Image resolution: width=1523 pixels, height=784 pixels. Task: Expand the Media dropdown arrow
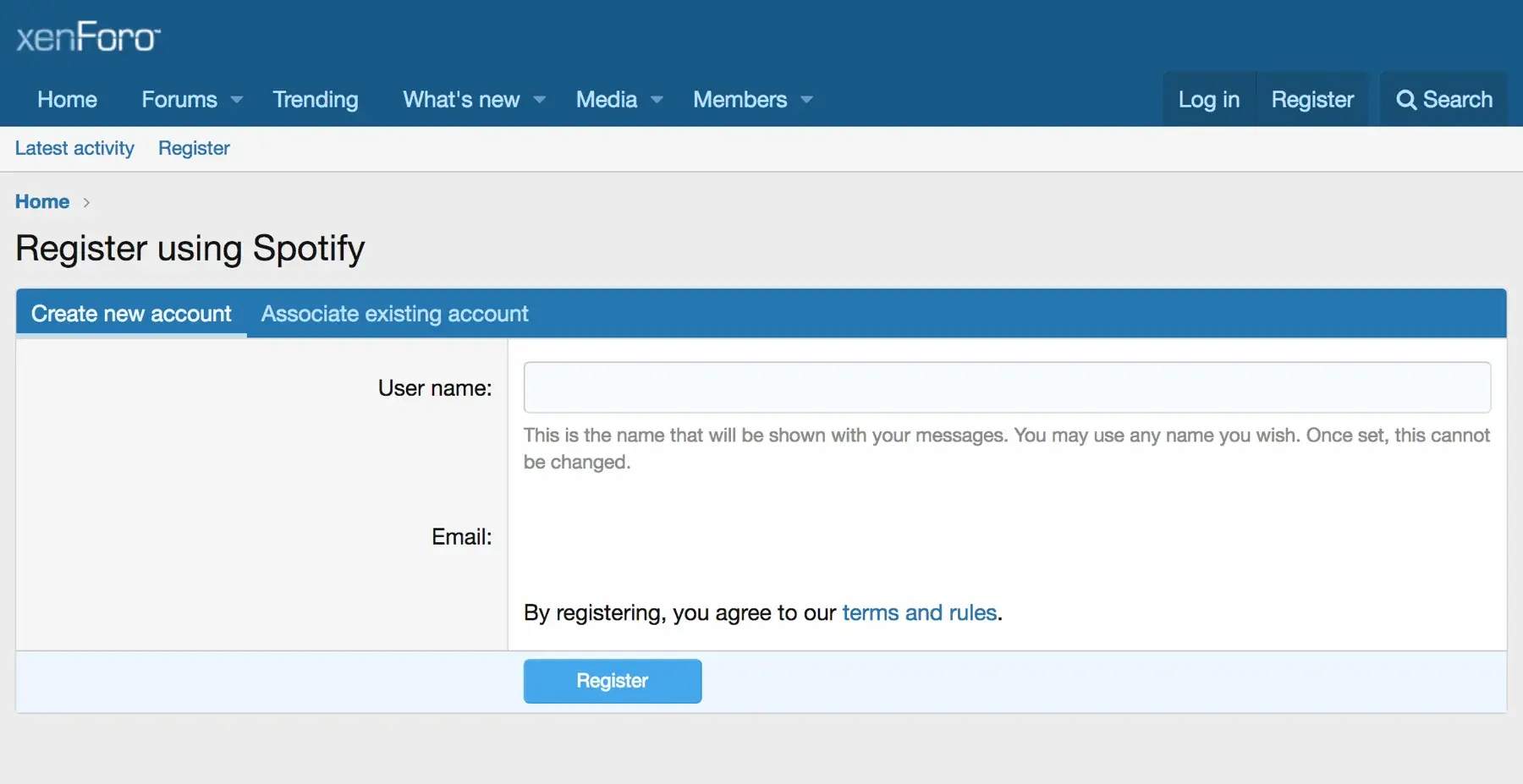pyautogui.click(x=657, y=100)
